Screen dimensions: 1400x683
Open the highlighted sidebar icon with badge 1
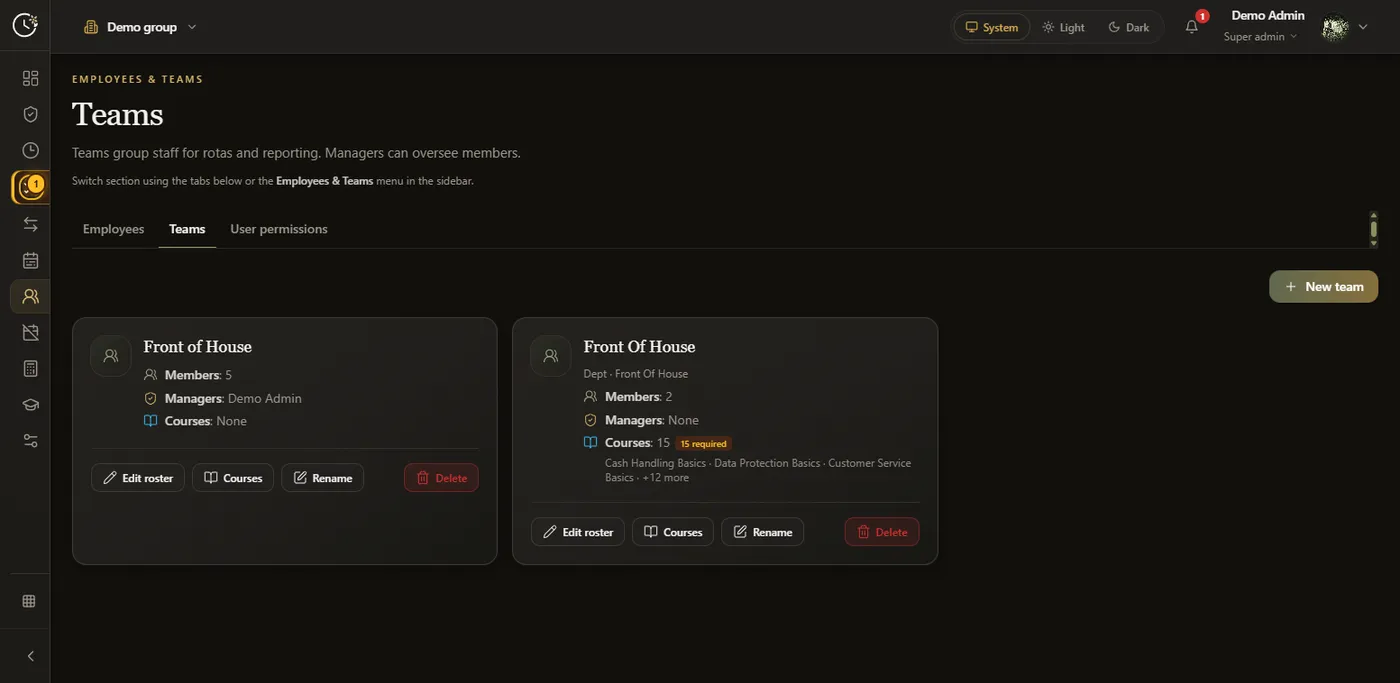(30, 187)
